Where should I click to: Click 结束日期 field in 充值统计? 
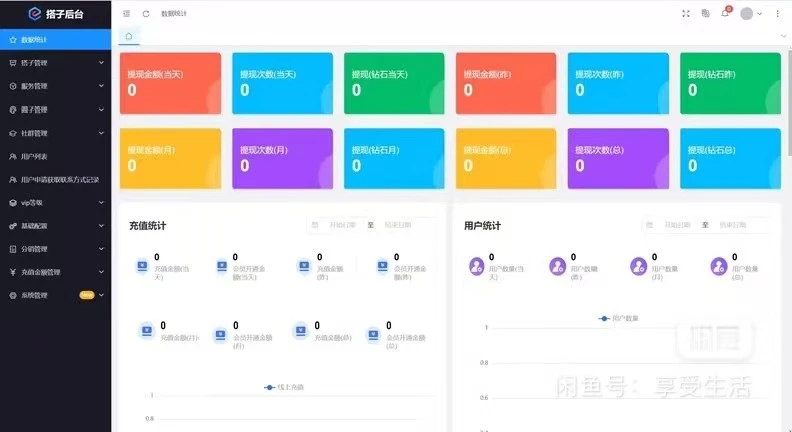[398, 225]
